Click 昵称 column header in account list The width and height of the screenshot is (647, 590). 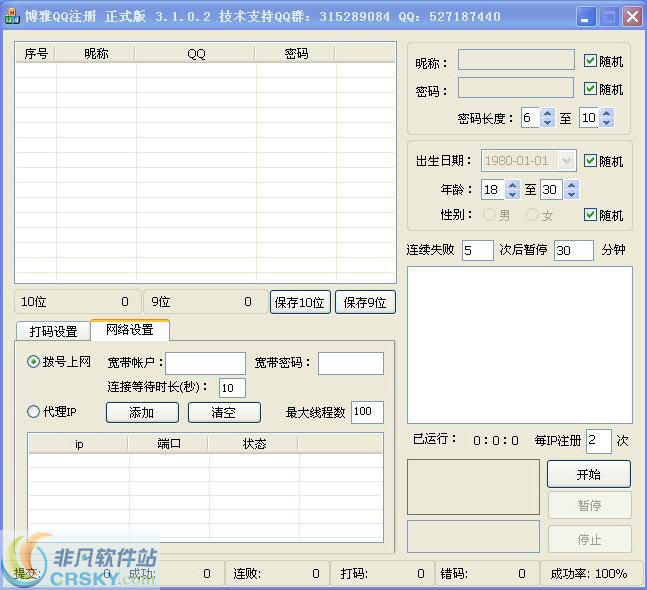tap(96, 54)
